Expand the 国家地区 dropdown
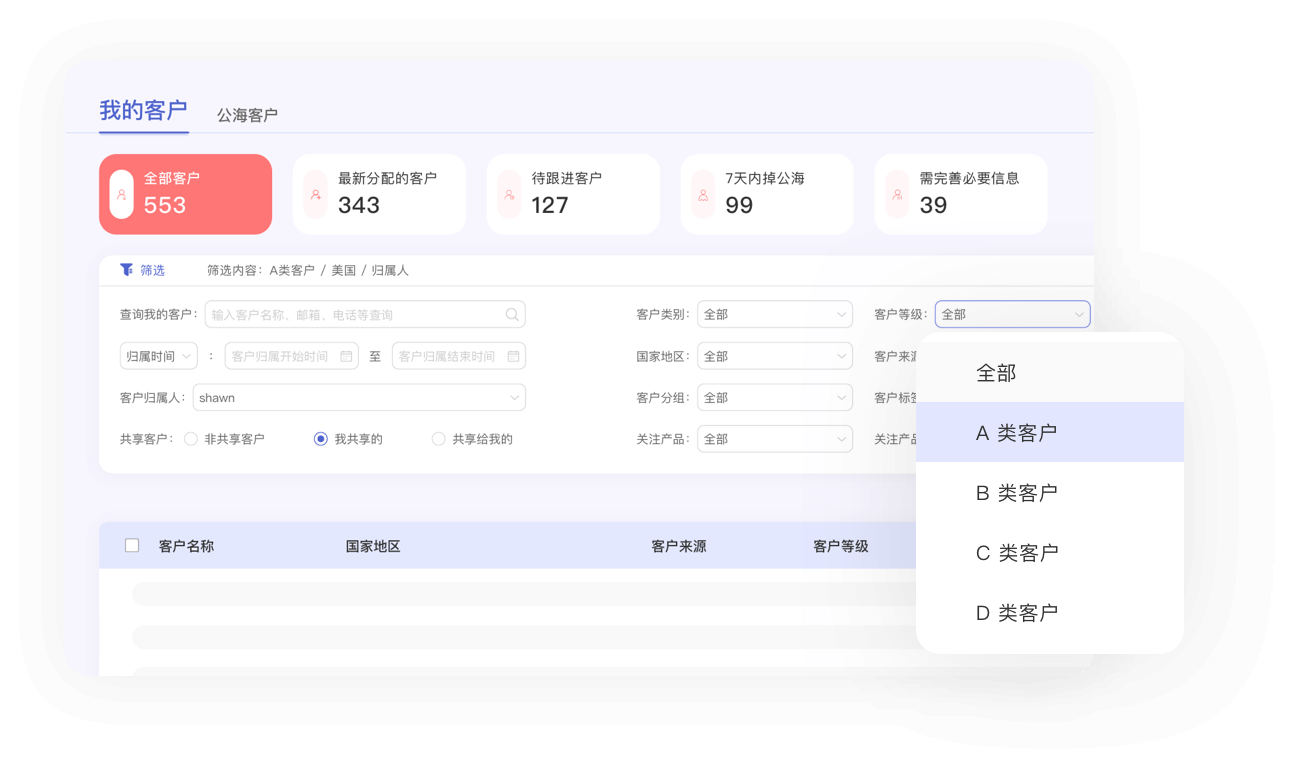1298x772 pixels. tap(774, 357)
